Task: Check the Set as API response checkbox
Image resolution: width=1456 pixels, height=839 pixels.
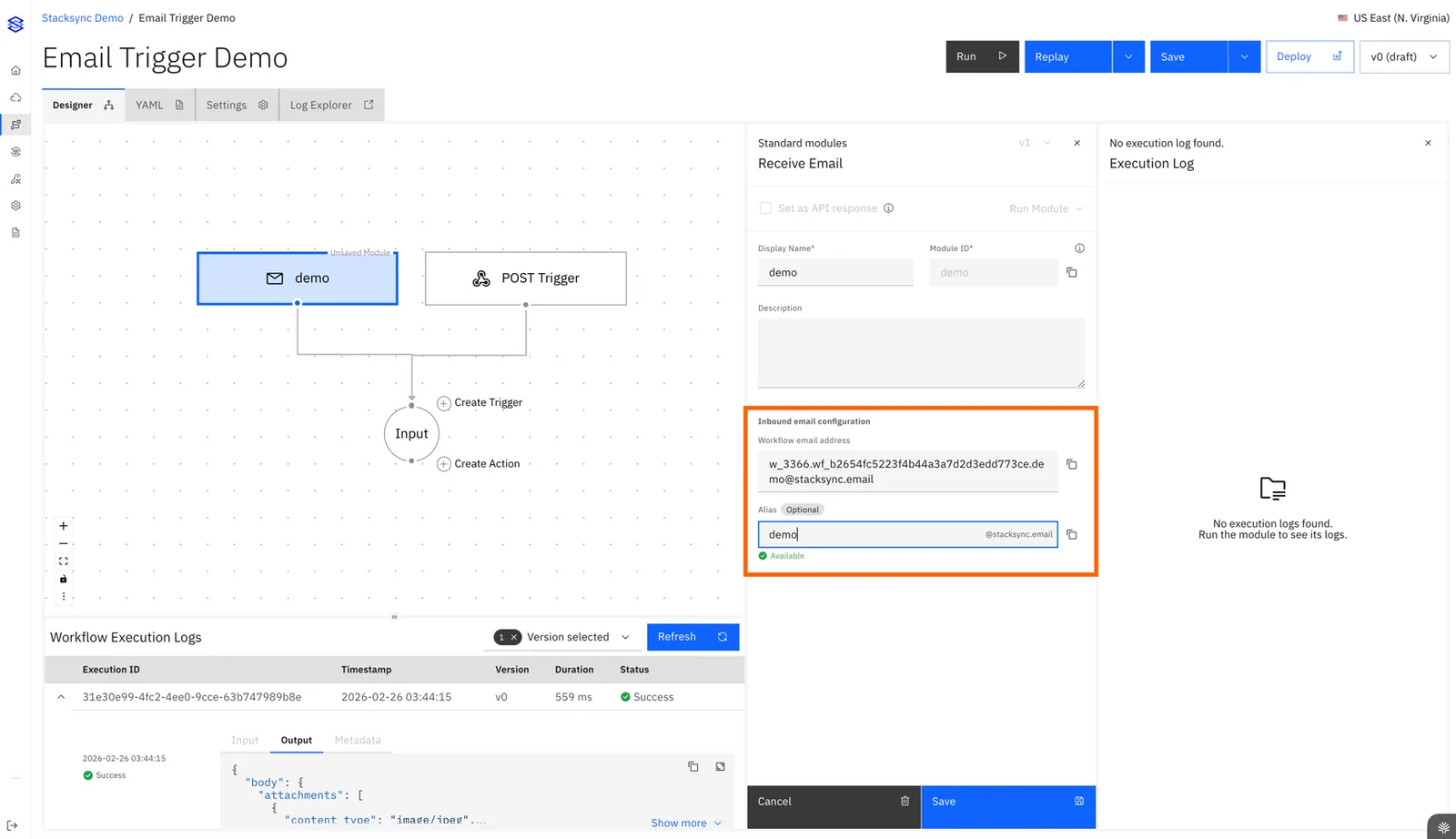Action: (765, 208)
